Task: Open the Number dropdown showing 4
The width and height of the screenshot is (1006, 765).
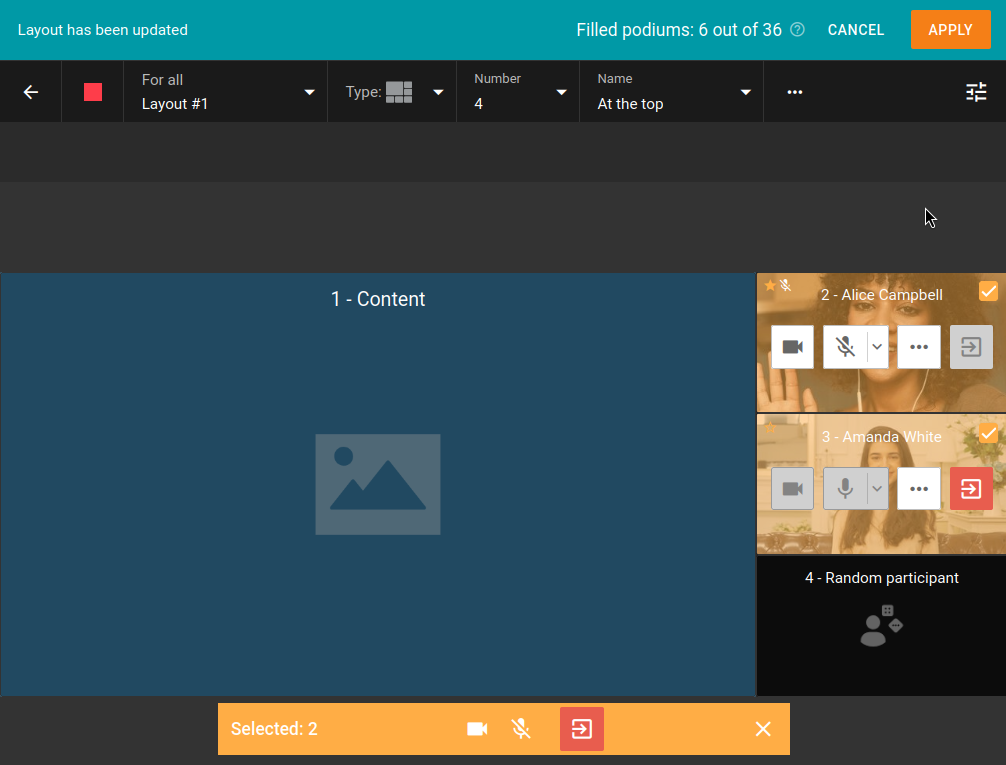Action: (518, 92)
